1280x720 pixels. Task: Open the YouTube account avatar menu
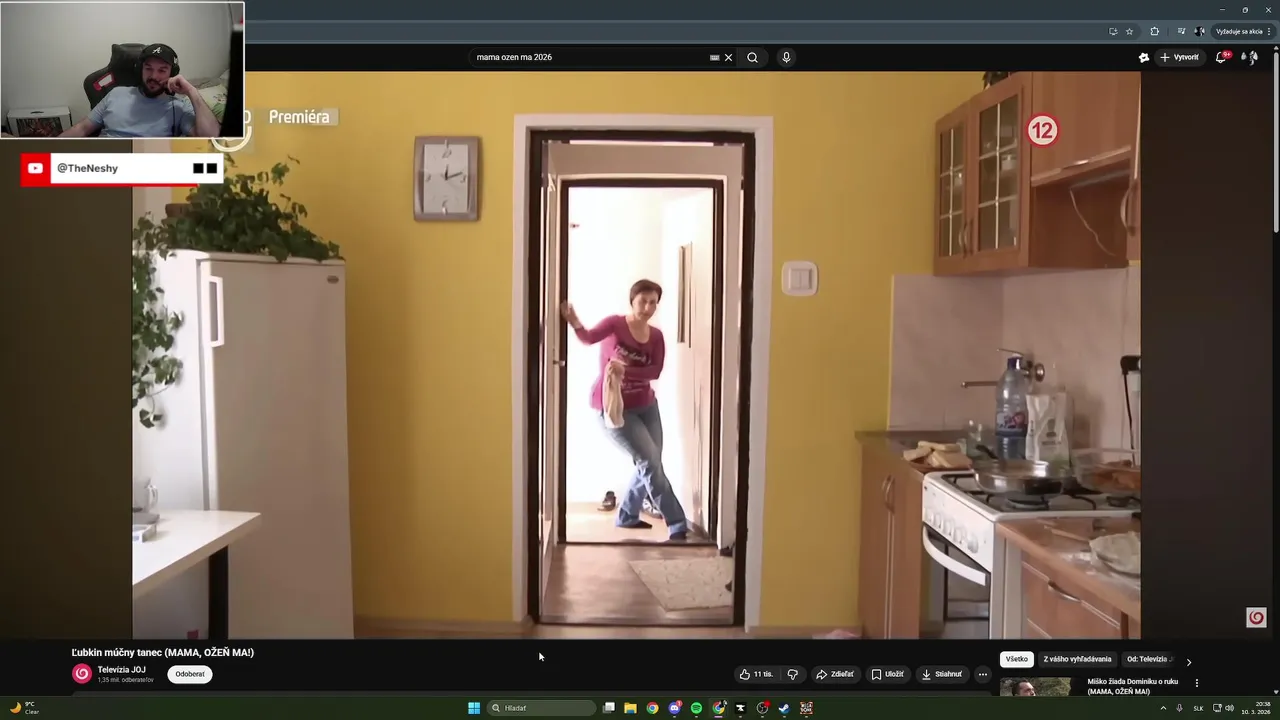(1250, 57)
